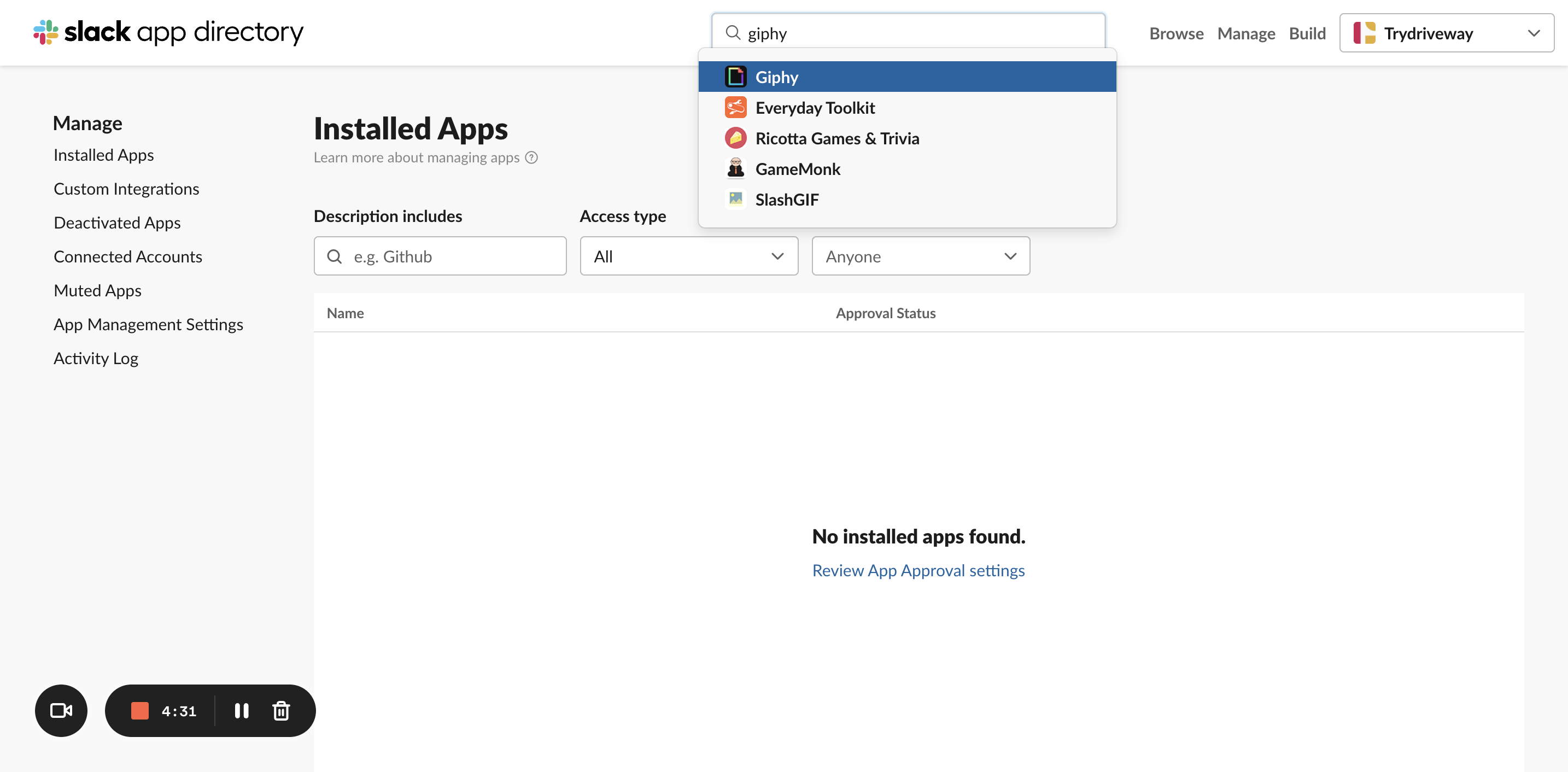Pause the screen recording
Viewport: 1568px width, 772px height.
[x=242, y=711]
